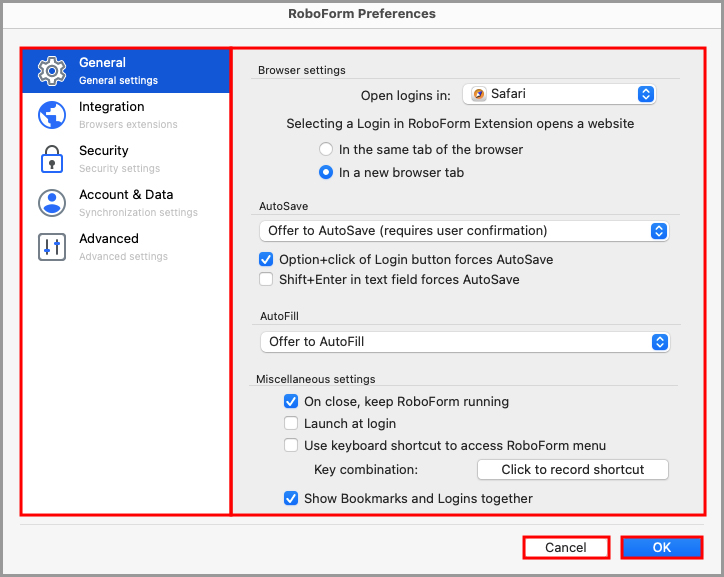This screenshot has width=724, height=577.
Task: Enable the Launch at login checkbox
Action: 291,423
